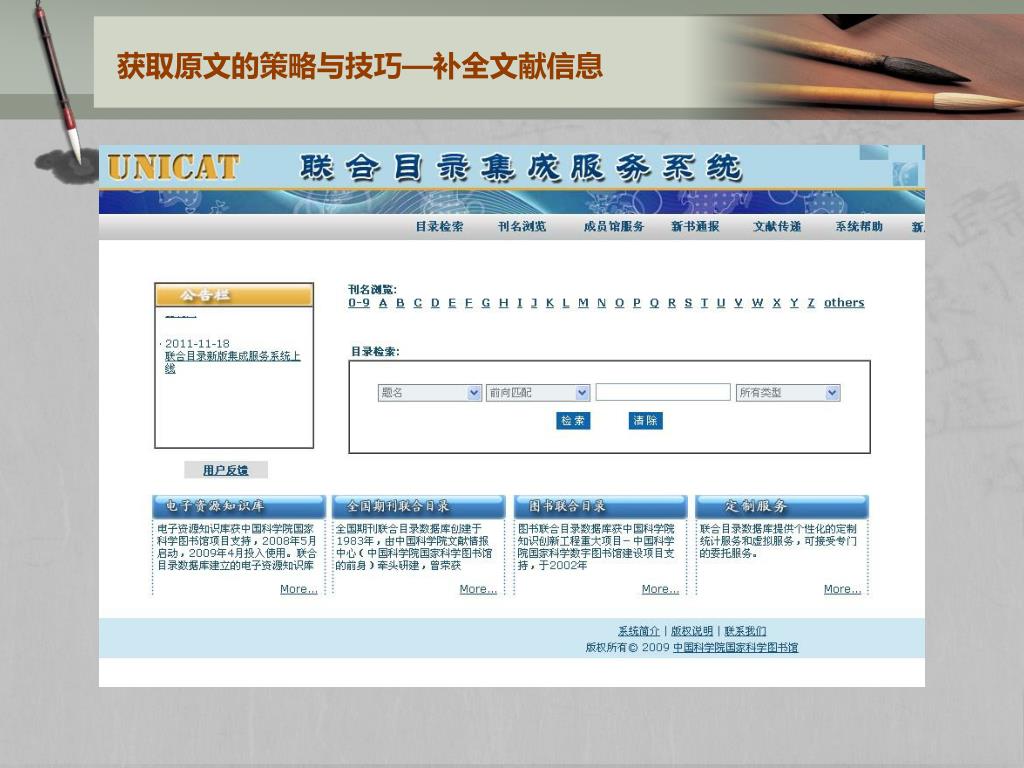This screenshot has height=768, width=1024.
Task: Browse journal titles under letter G
Action: [x=486, y=303]
